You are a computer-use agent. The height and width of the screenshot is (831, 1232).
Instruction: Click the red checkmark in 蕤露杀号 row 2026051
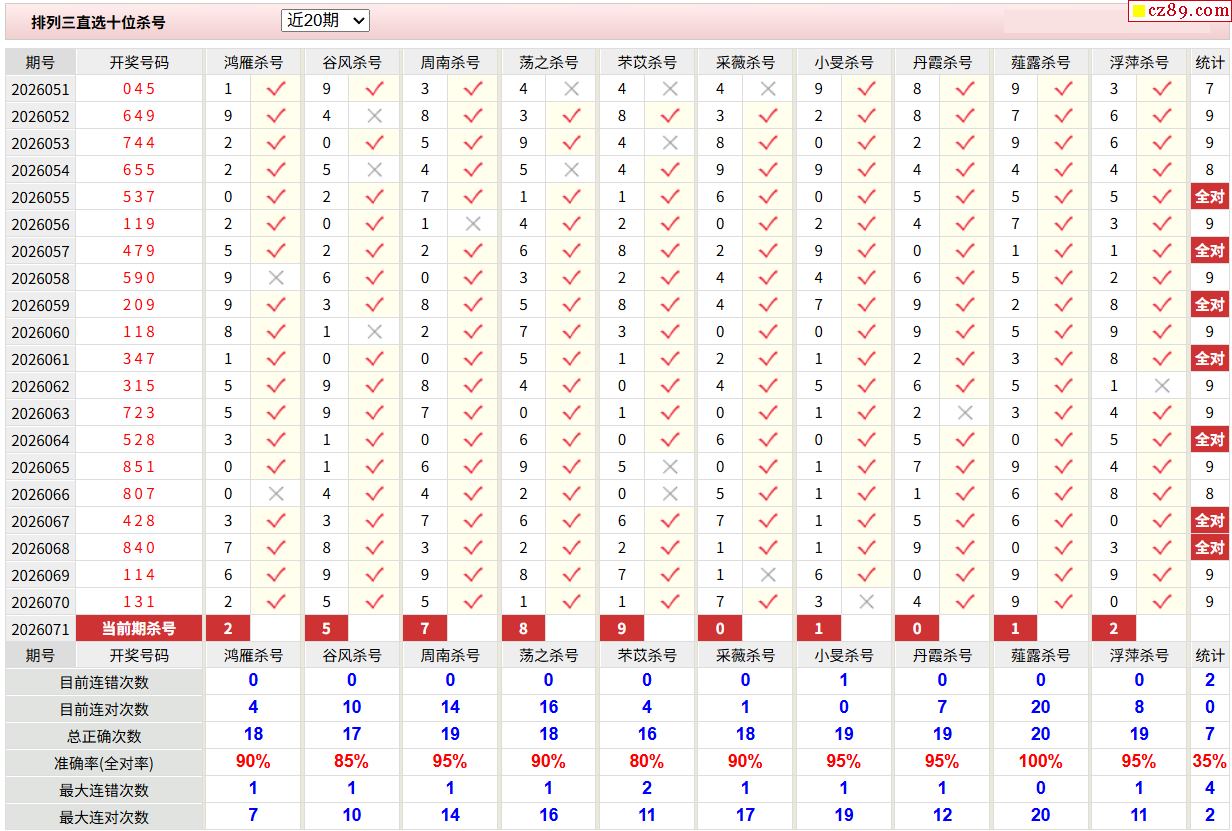[x=1063, y=89]
